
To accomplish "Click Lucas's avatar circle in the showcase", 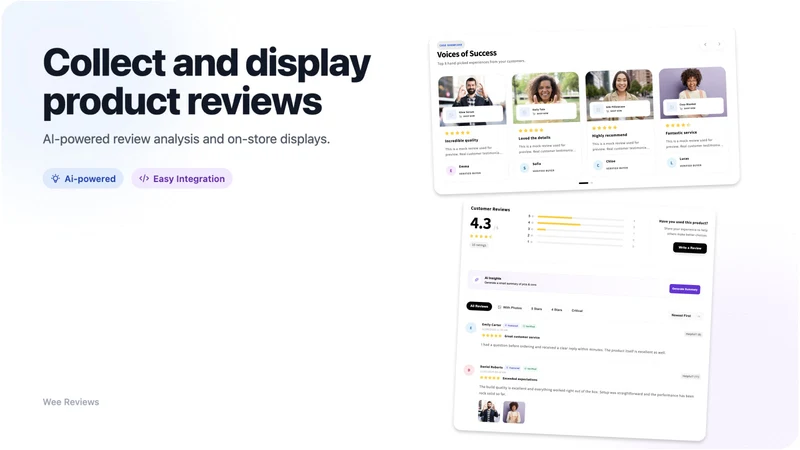I will [671, 162].
